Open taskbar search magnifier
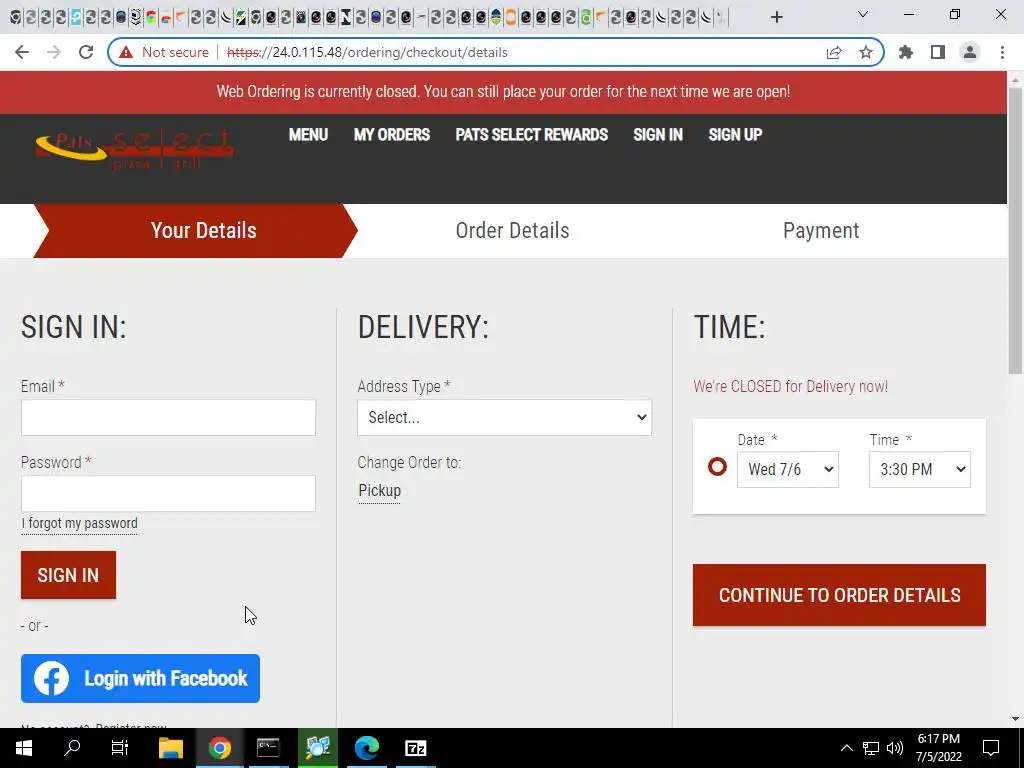Image resolution: width=1024 pixels, height=768 pixels. point(72,748)
